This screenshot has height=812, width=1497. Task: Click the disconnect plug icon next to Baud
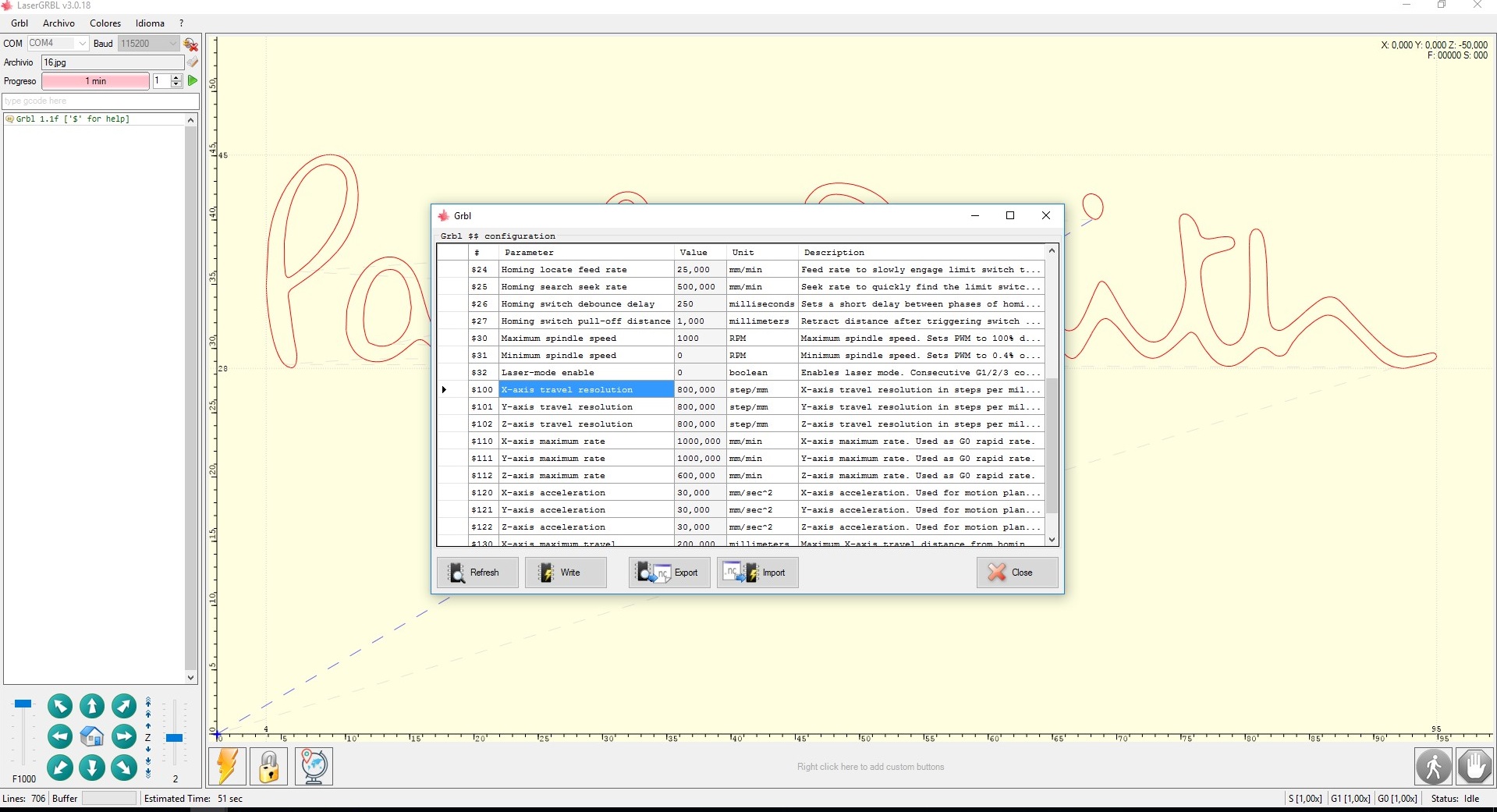point(190,44)
